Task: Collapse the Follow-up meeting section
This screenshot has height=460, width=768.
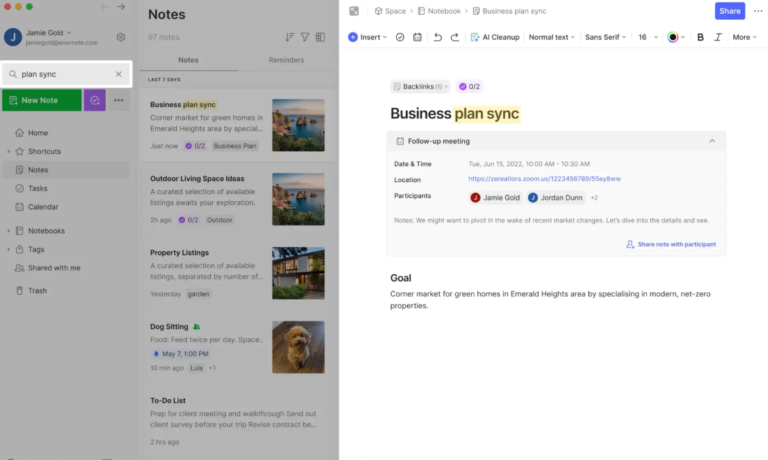Action: (x=712, y=141)
